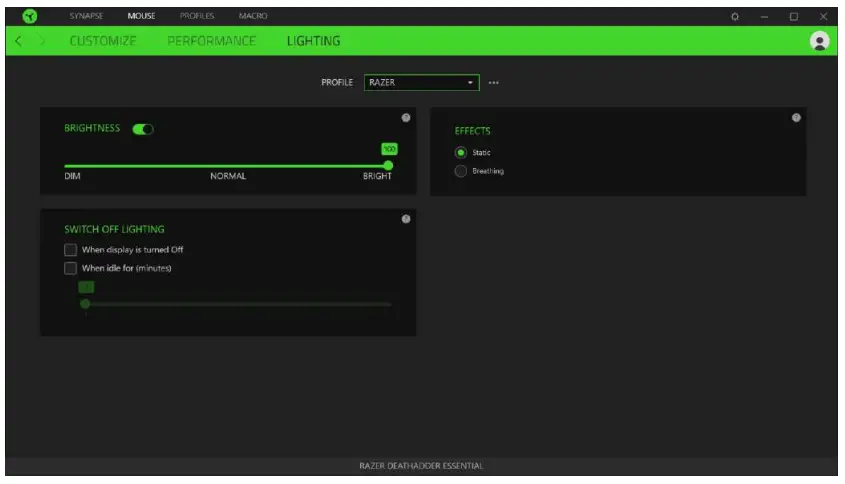The width and height of the screenshot is (845, 484).
Task: Enable When display is turned Off
Action: [x=70, y=250]
